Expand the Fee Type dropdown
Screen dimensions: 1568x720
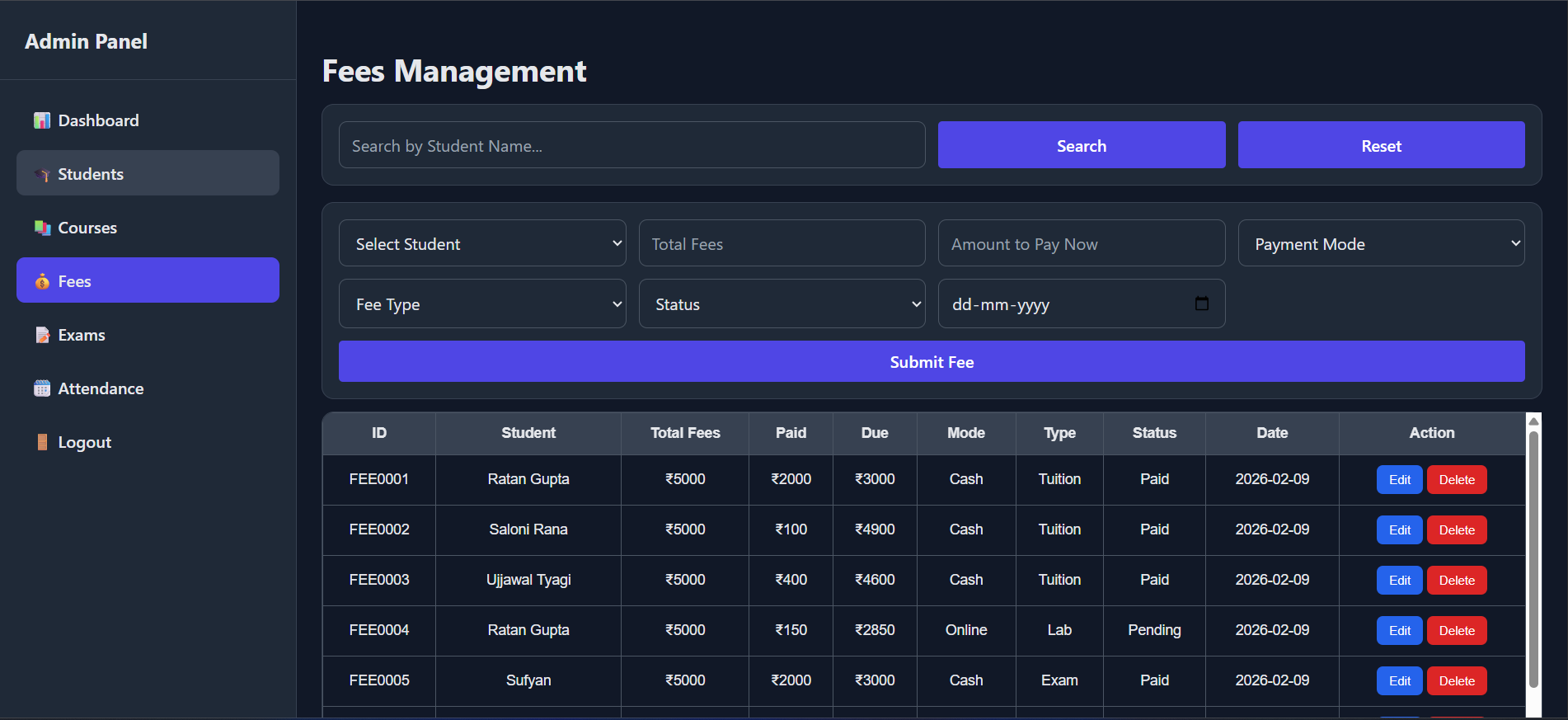pyautogui.click(x=482, y=304)
